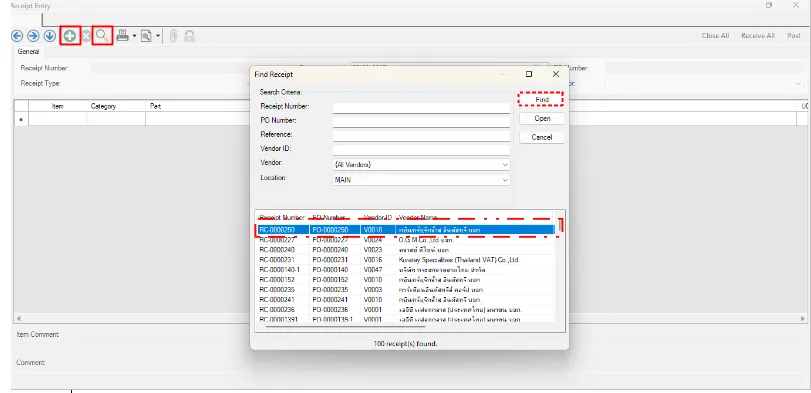Image resolution: width=811 pixels, height=393 pixels.
Task: Click Post in Receipt Entry toolbar
Action: pos(794,36)
